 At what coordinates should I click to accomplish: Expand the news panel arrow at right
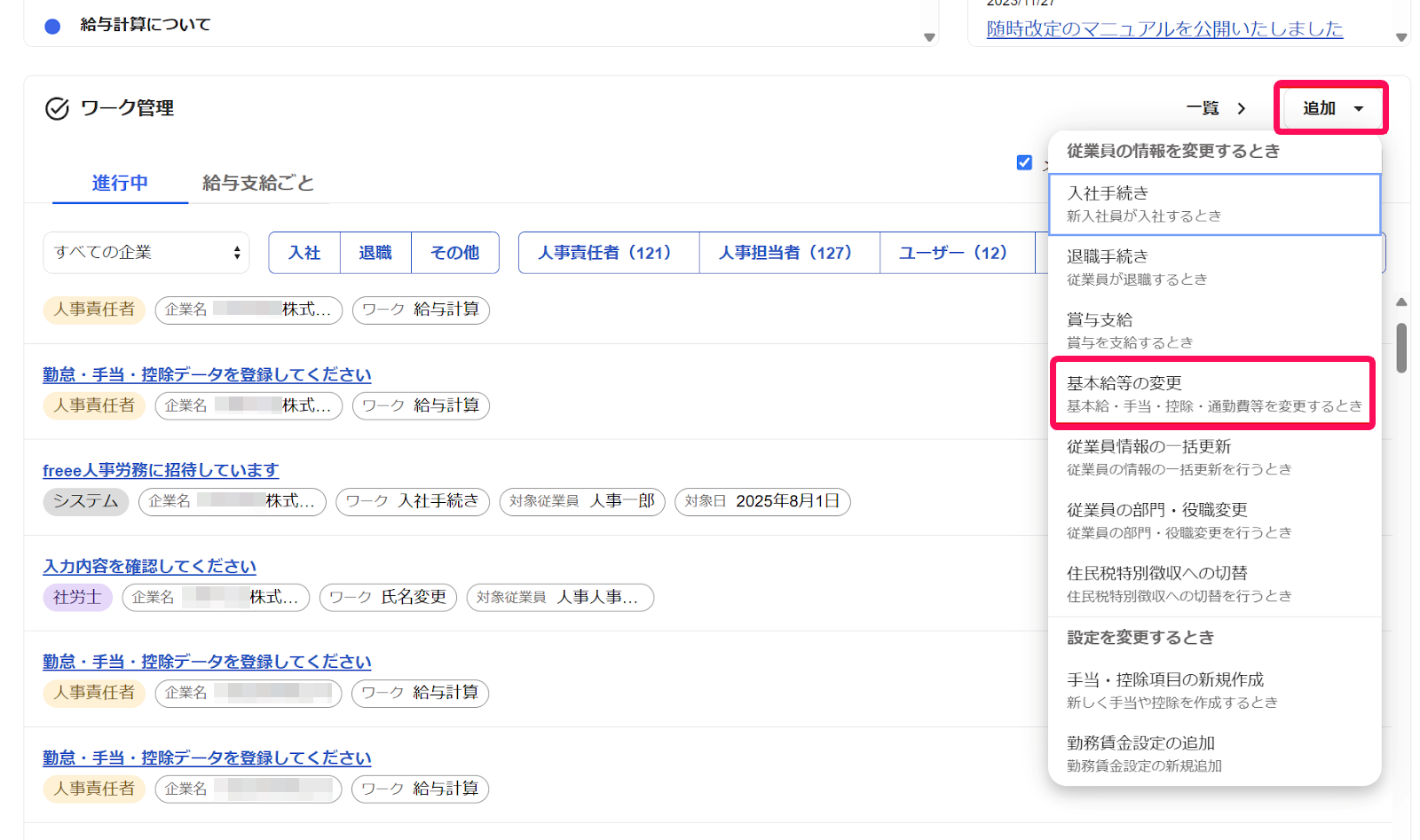click(x=1401, y=37)
